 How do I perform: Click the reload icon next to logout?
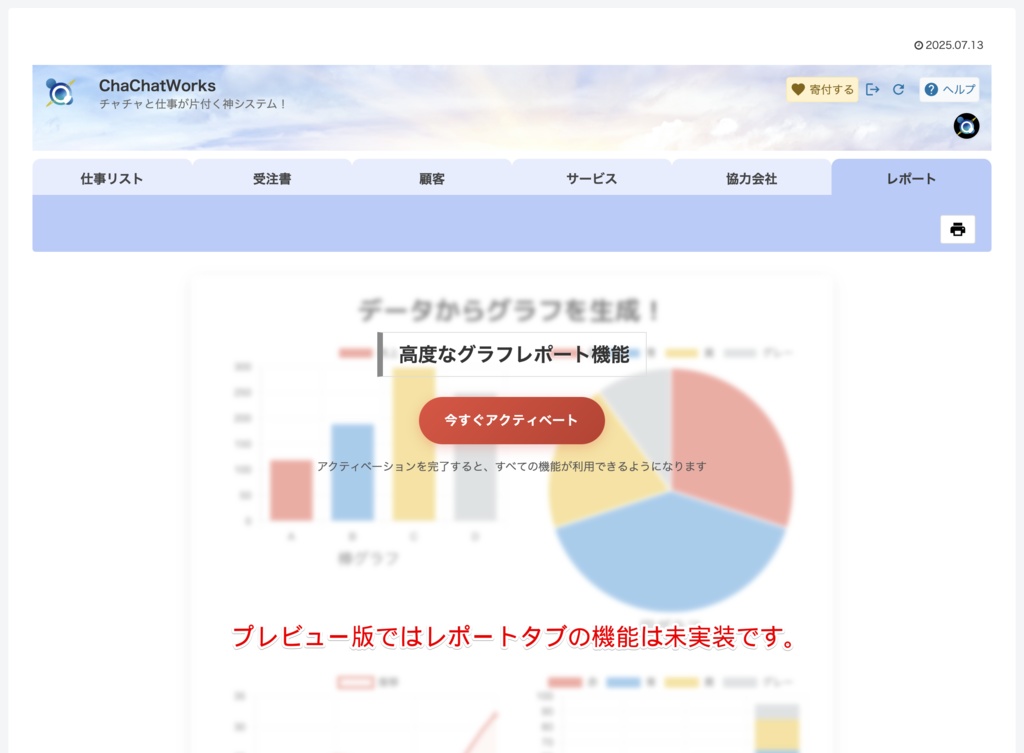coord(899,89)
